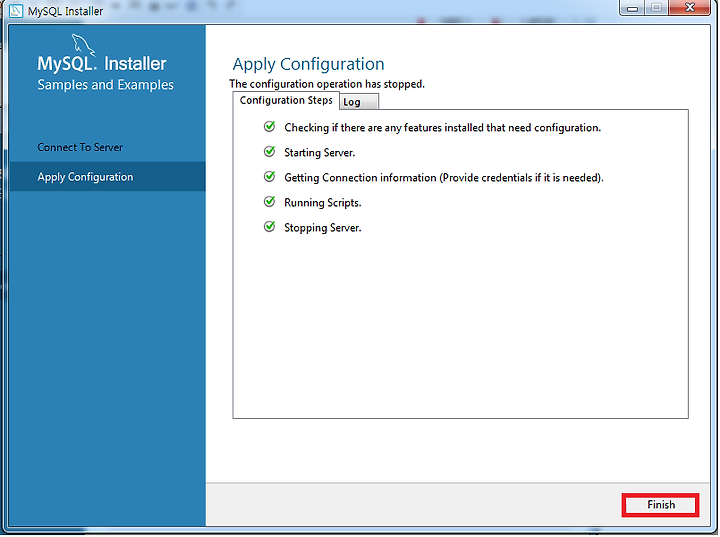Select the Configuration Steps tab
The height and width of the screenshot is (537, 720).
pyautogui.click(x=286, y=101)
